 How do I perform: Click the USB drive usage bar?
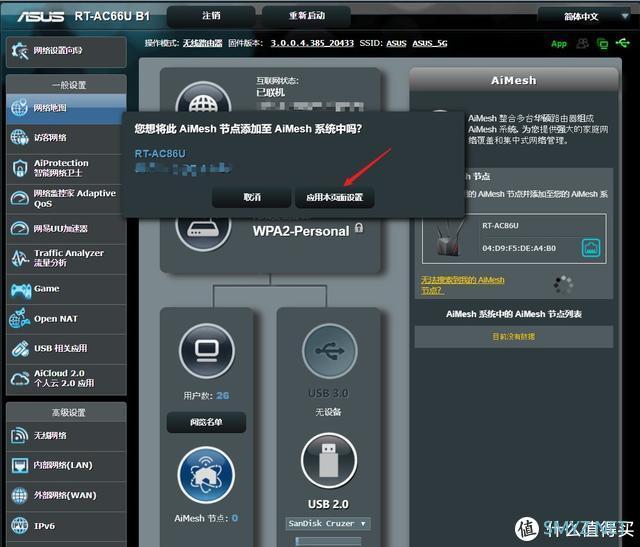pos(329,541)
